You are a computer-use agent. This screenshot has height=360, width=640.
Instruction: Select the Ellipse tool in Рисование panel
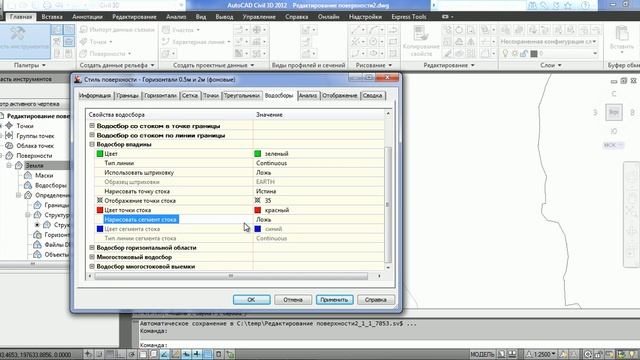point(373,53)
